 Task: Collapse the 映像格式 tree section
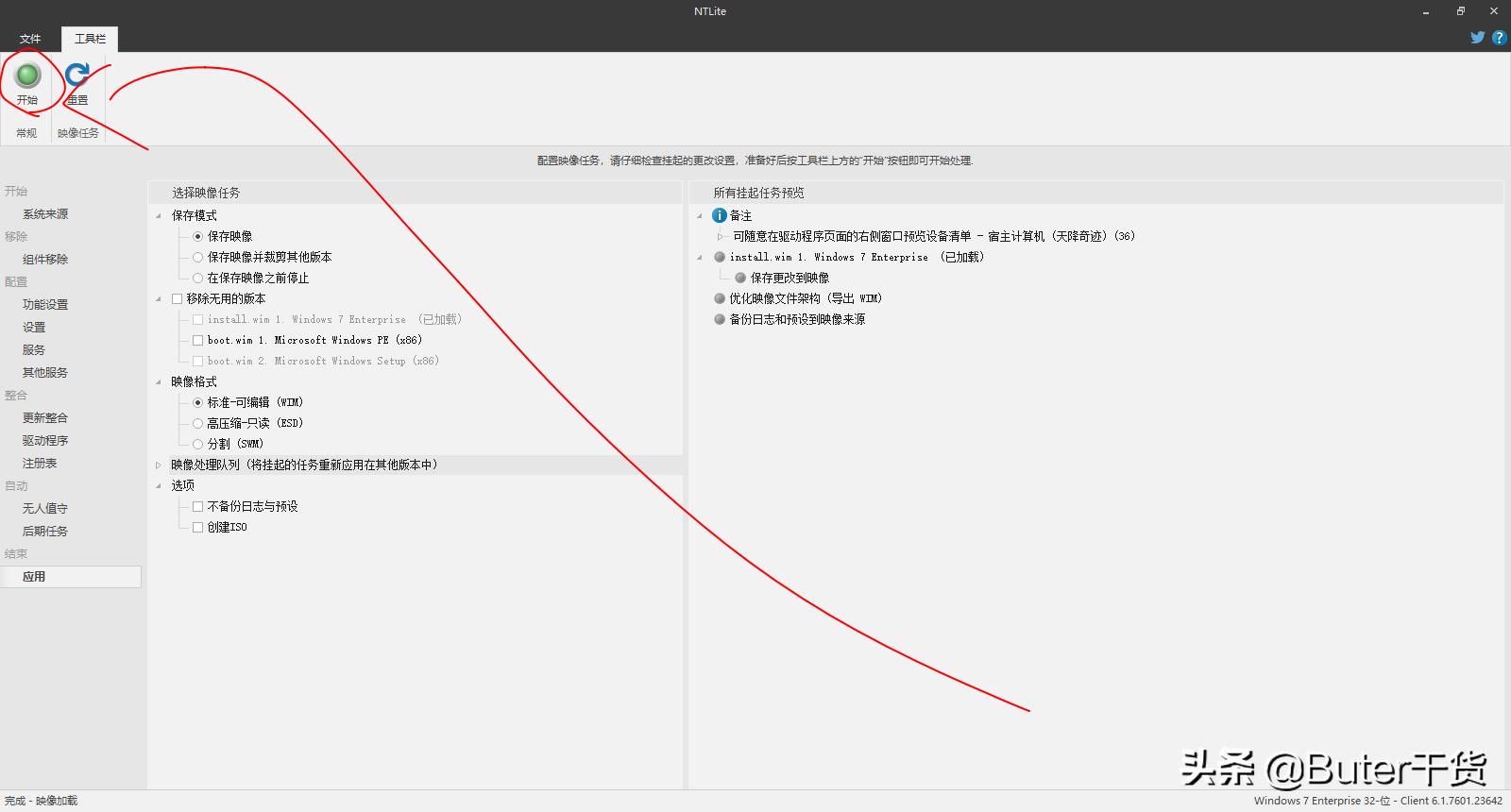coord(159,381)
